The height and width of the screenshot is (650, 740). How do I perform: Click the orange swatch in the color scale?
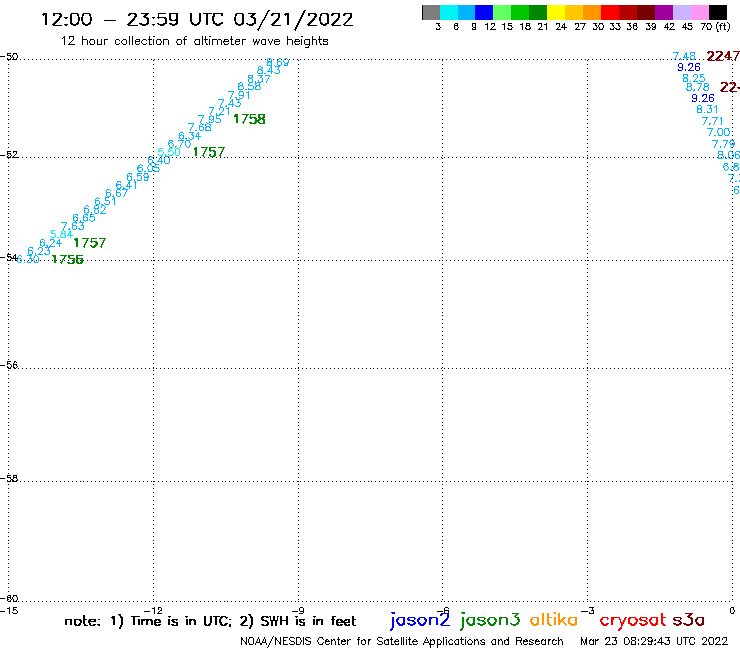tap(592, 13)
